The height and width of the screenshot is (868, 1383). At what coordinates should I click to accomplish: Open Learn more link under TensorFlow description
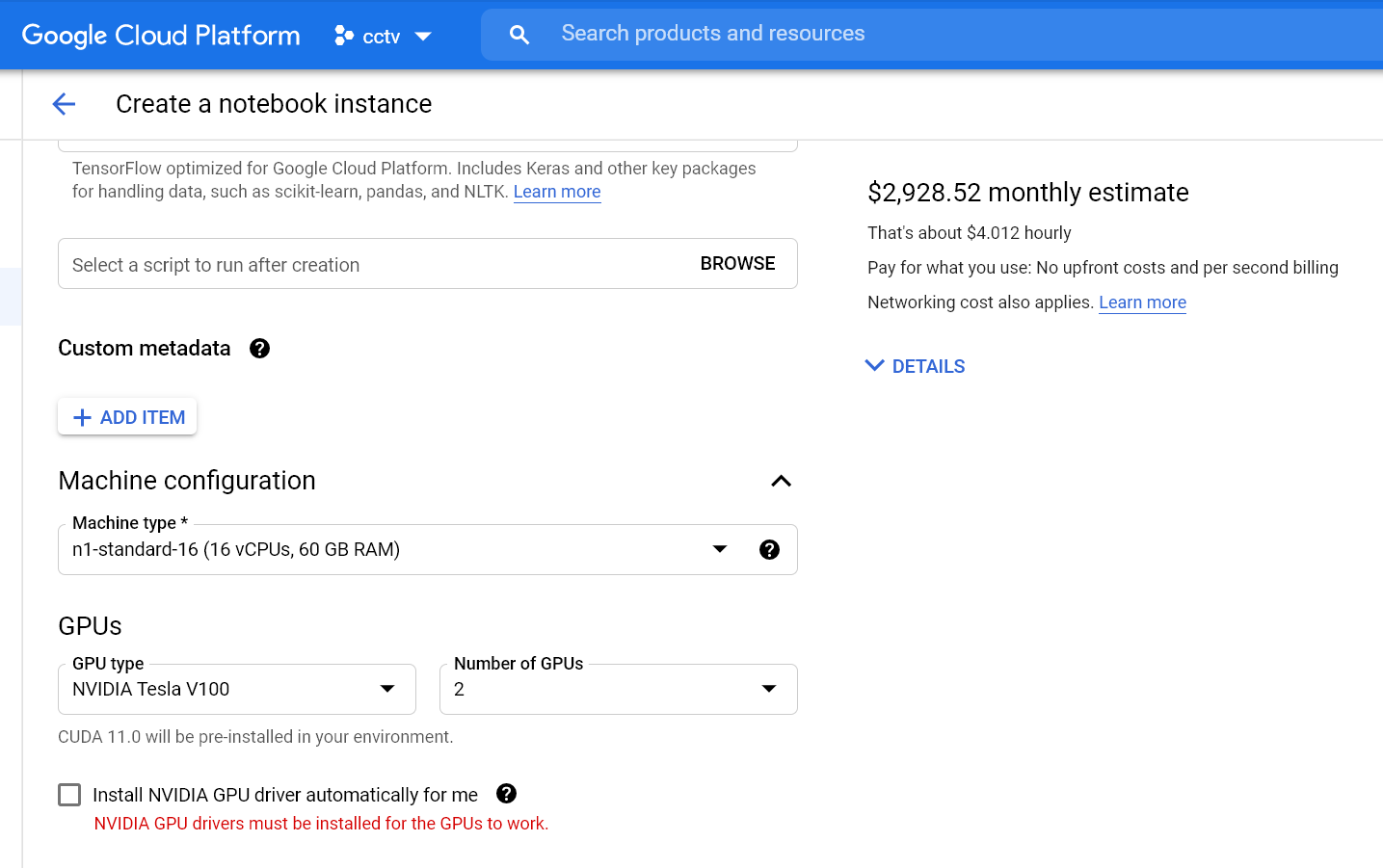(x=557, y=192)
